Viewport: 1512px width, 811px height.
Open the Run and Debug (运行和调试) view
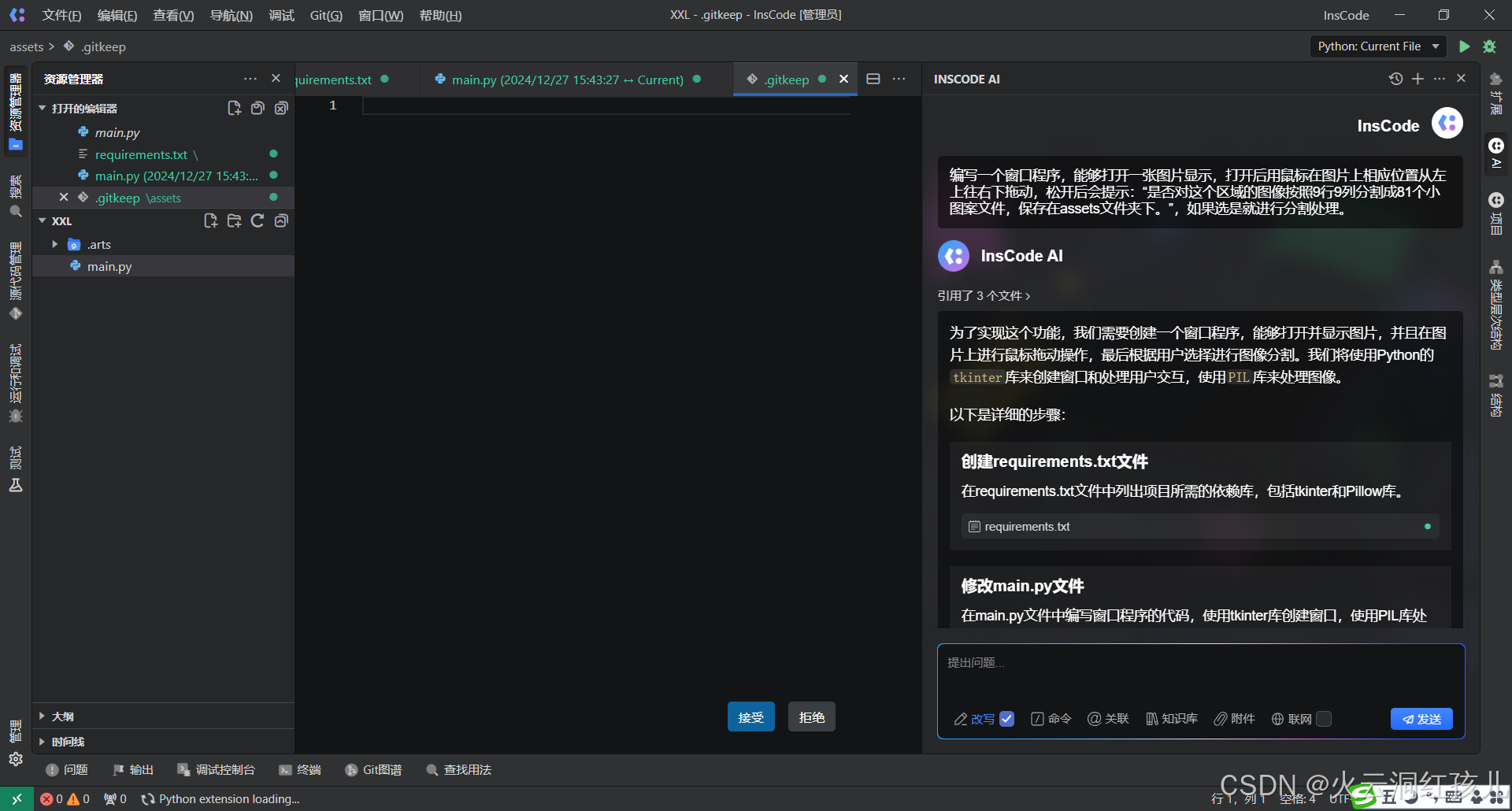coord(16,383)
